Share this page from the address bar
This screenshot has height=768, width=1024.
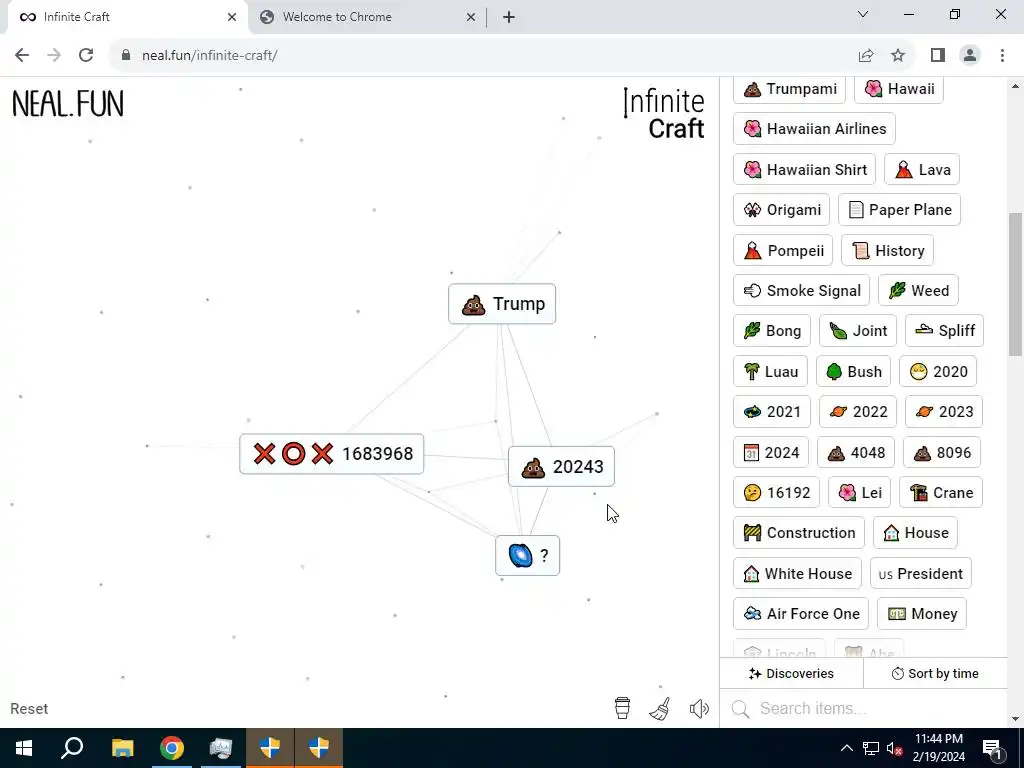click(x=866, y=56)
